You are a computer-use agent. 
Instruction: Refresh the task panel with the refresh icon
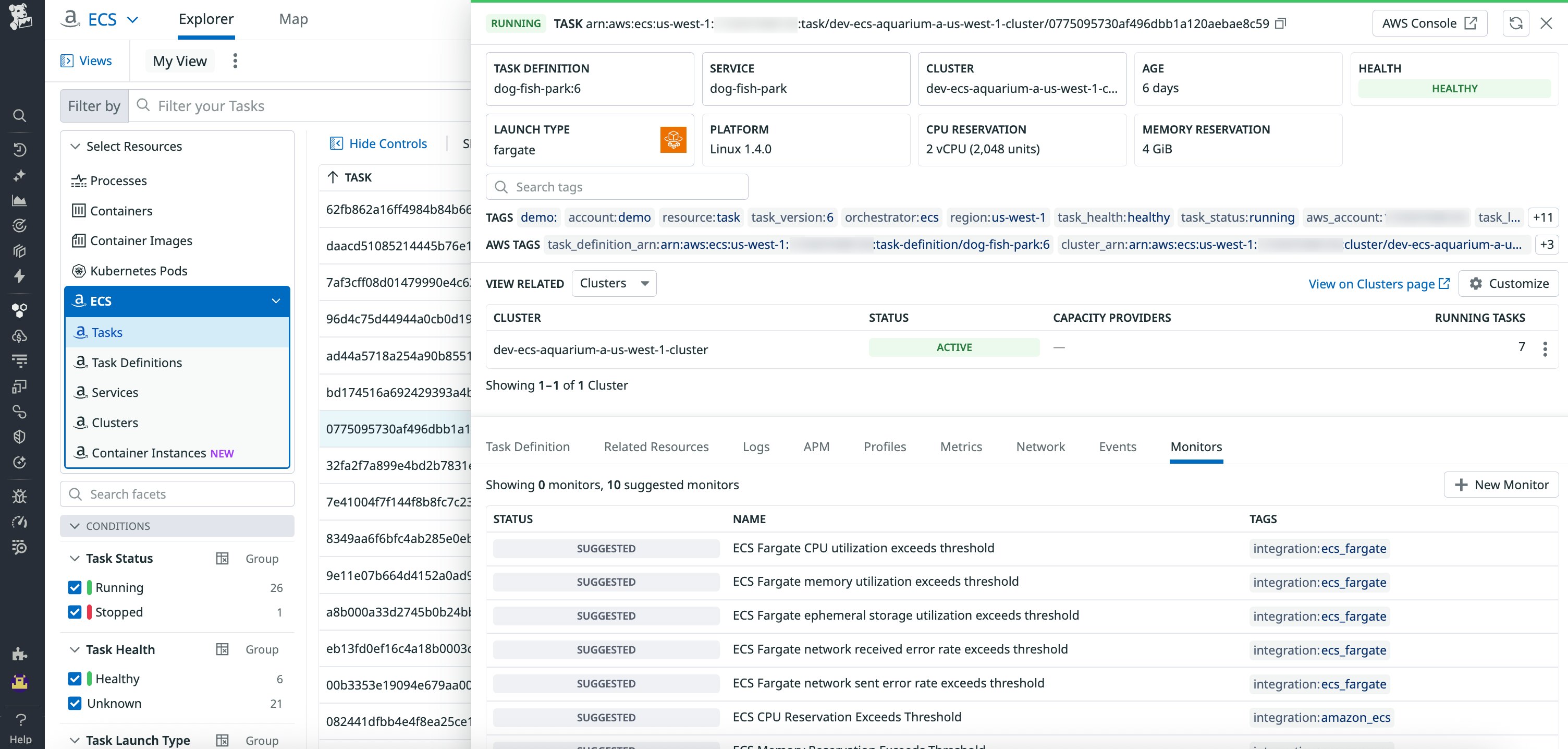point(1516,23)
